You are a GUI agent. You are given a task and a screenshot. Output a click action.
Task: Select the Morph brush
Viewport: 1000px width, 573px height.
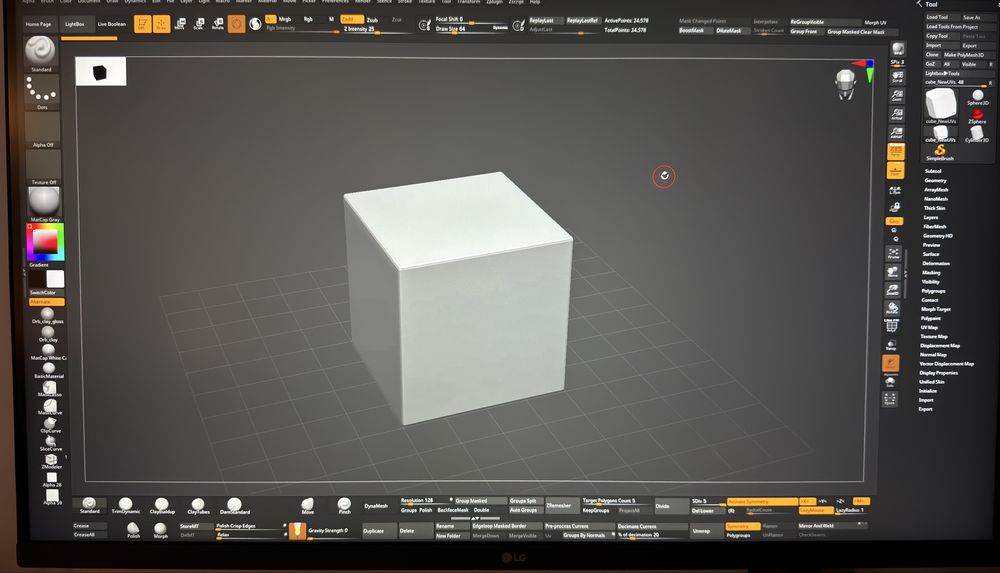coord(160,530)
